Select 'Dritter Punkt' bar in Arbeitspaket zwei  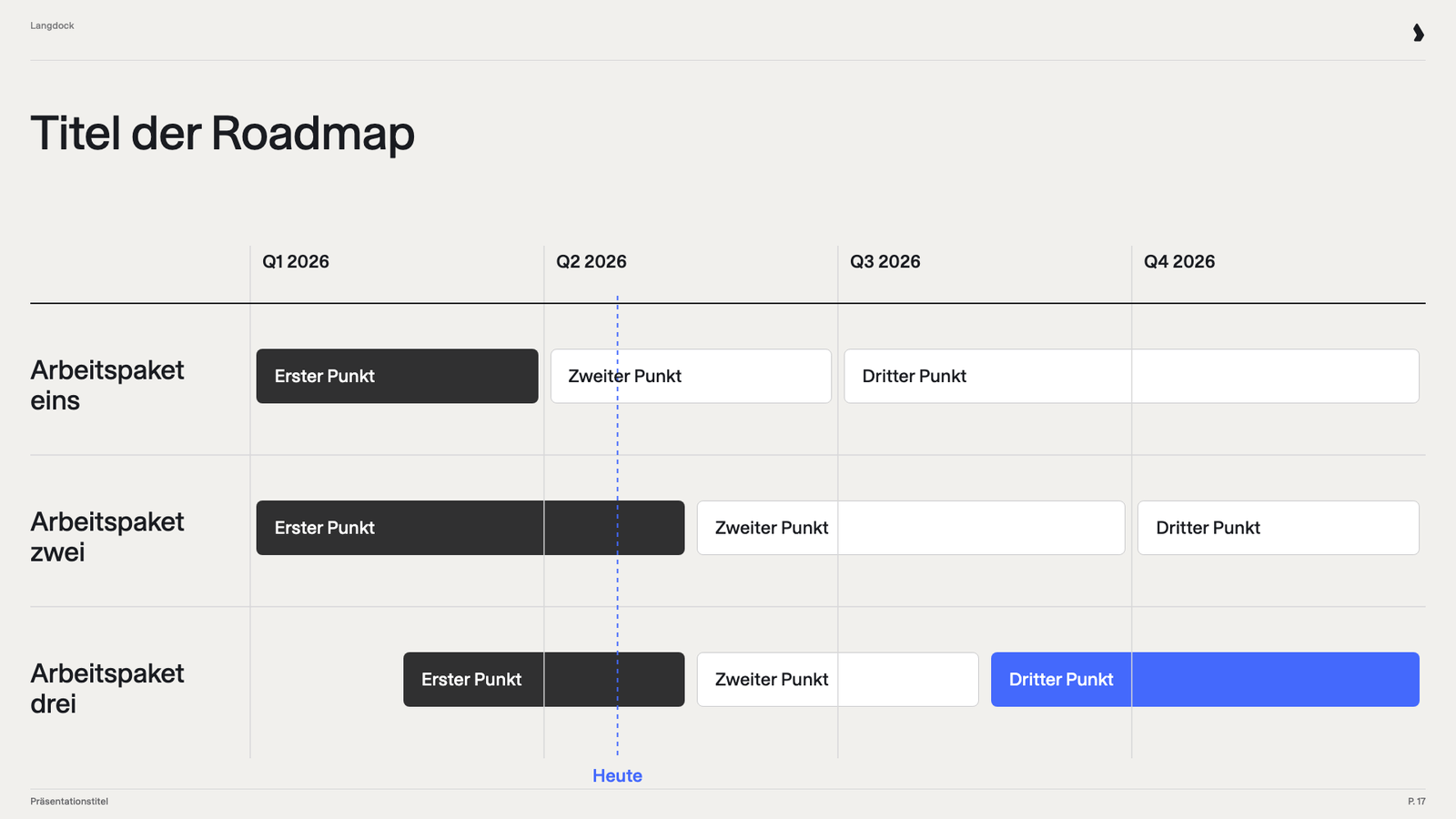point(1279,528)
